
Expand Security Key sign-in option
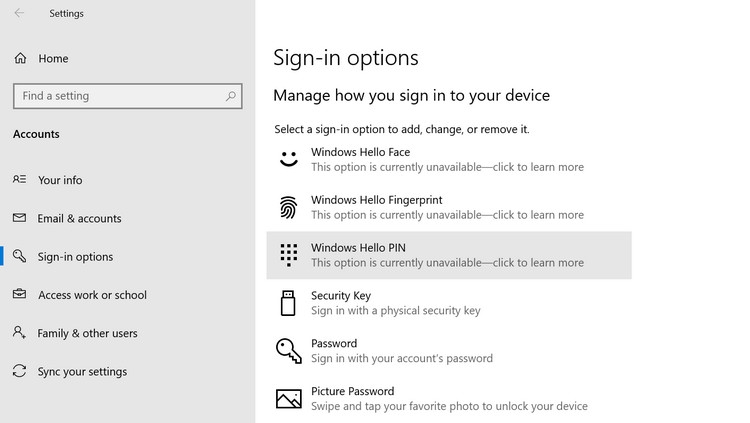click(x=449, y=303)
